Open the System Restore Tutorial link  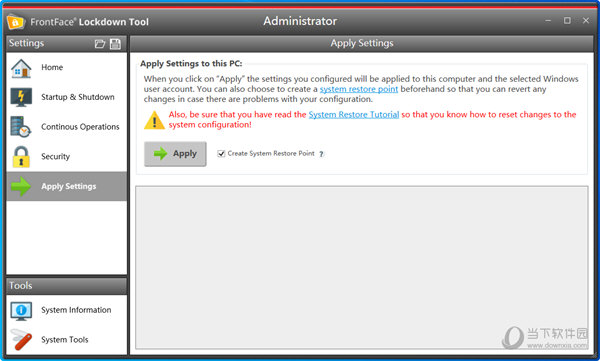[354, 114]
